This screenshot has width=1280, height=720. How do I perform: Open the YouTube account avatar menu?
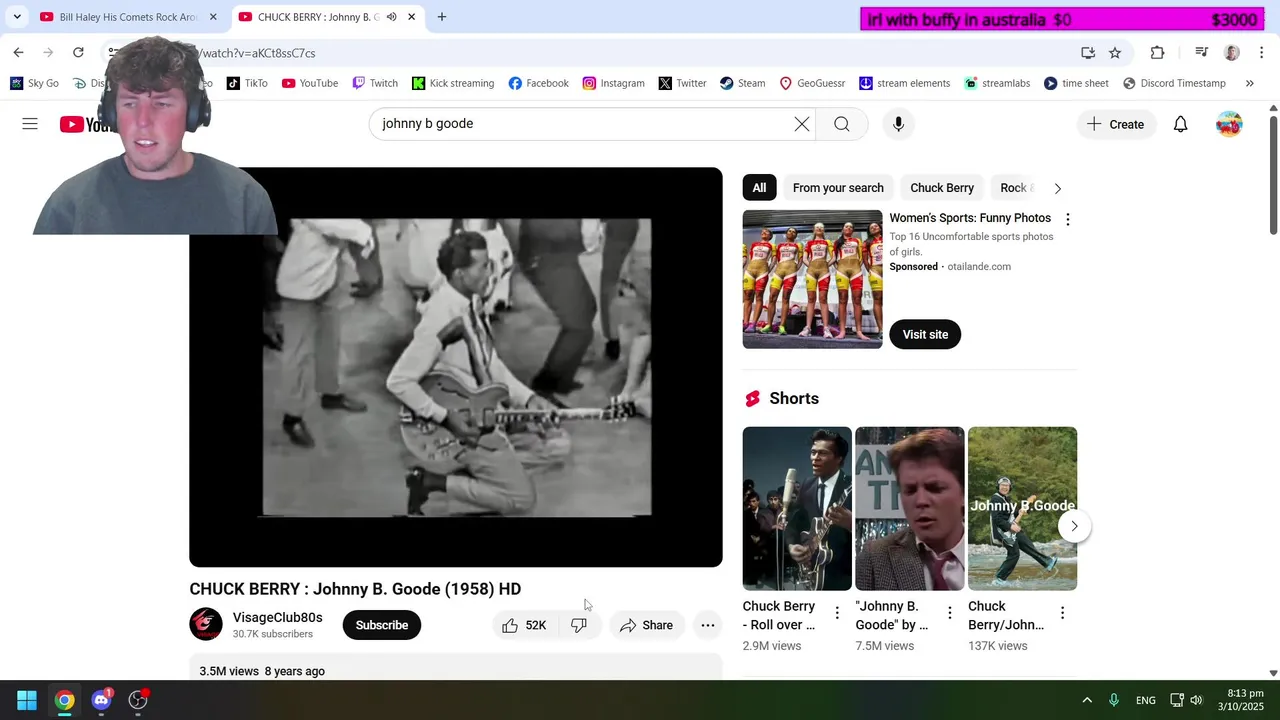coord(1229,124)
